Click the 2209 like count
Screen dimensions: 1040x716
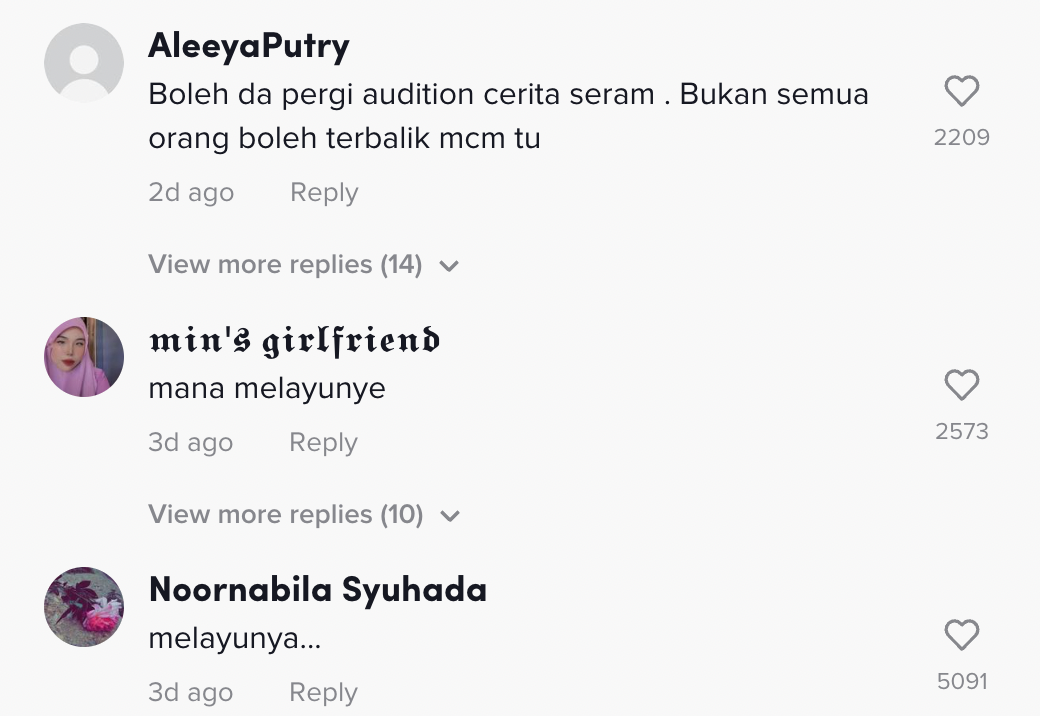[961, 137]
